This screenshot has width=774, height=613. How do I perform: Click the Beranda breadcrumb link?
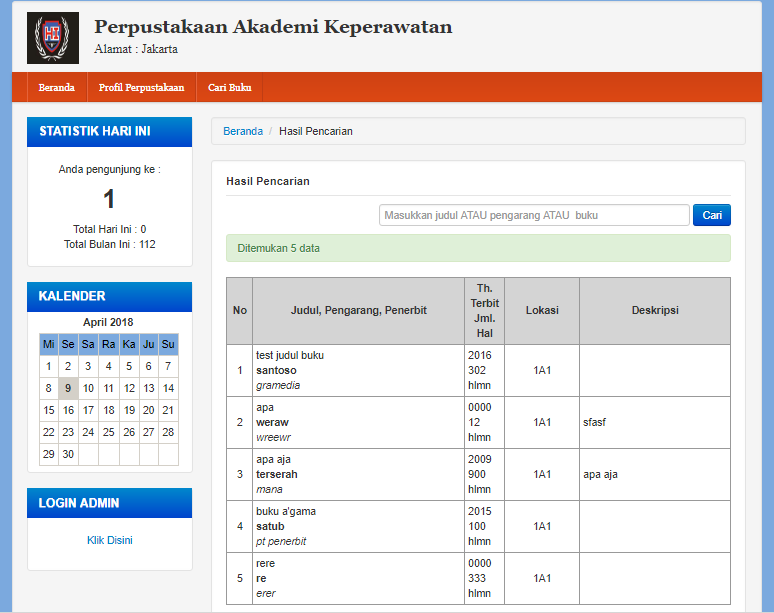(x=243, y=131)
